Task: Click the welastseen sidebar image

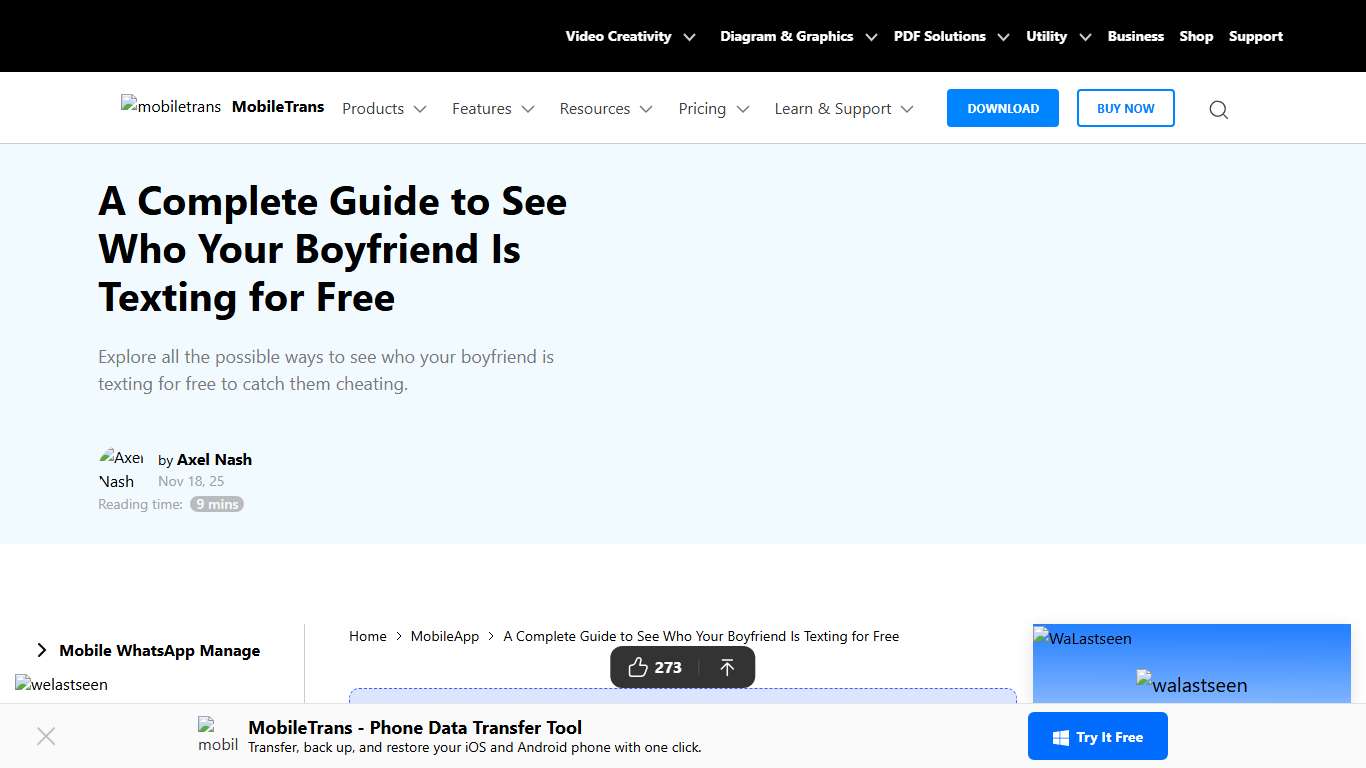Action: (x=61, y=684)
